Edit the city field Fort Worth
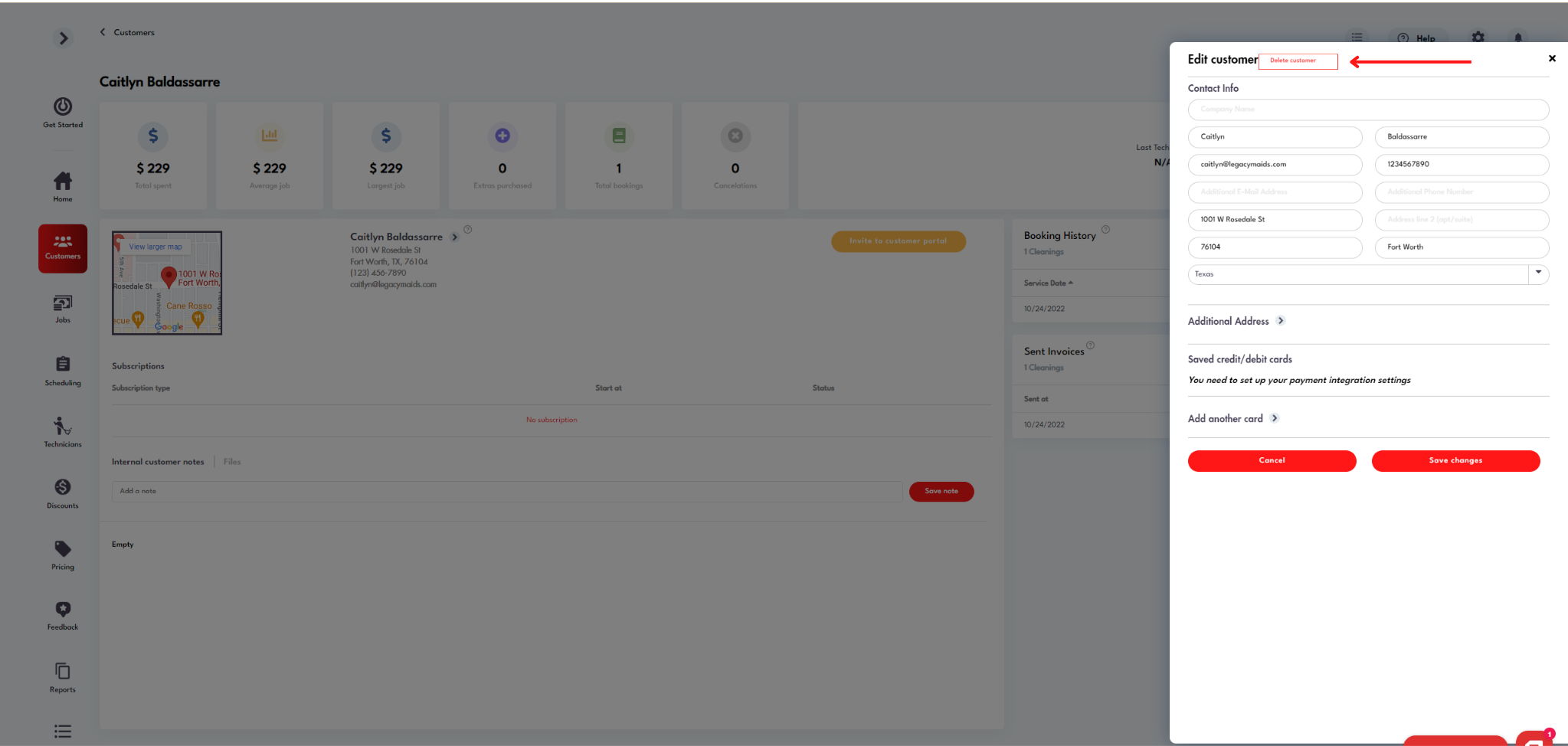The image size is (1568, 746). [x=1462, y=247]
